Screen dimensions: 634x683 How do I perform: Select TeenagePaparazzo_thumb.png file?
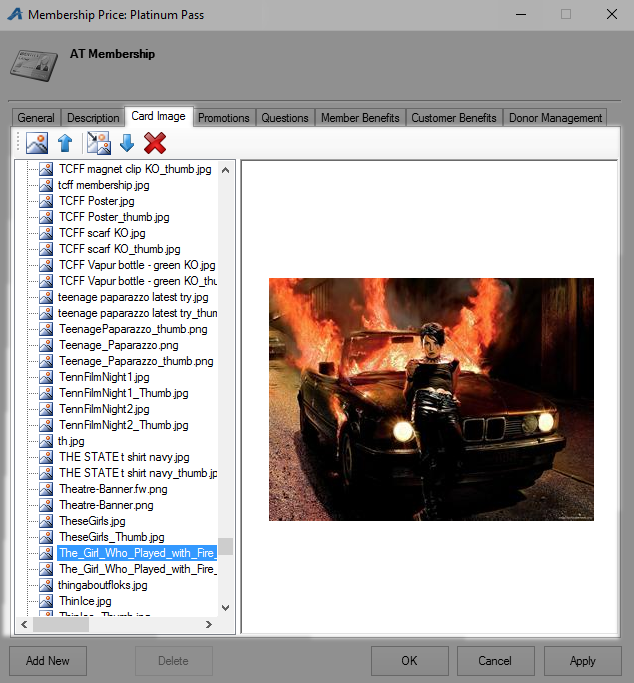133,329
